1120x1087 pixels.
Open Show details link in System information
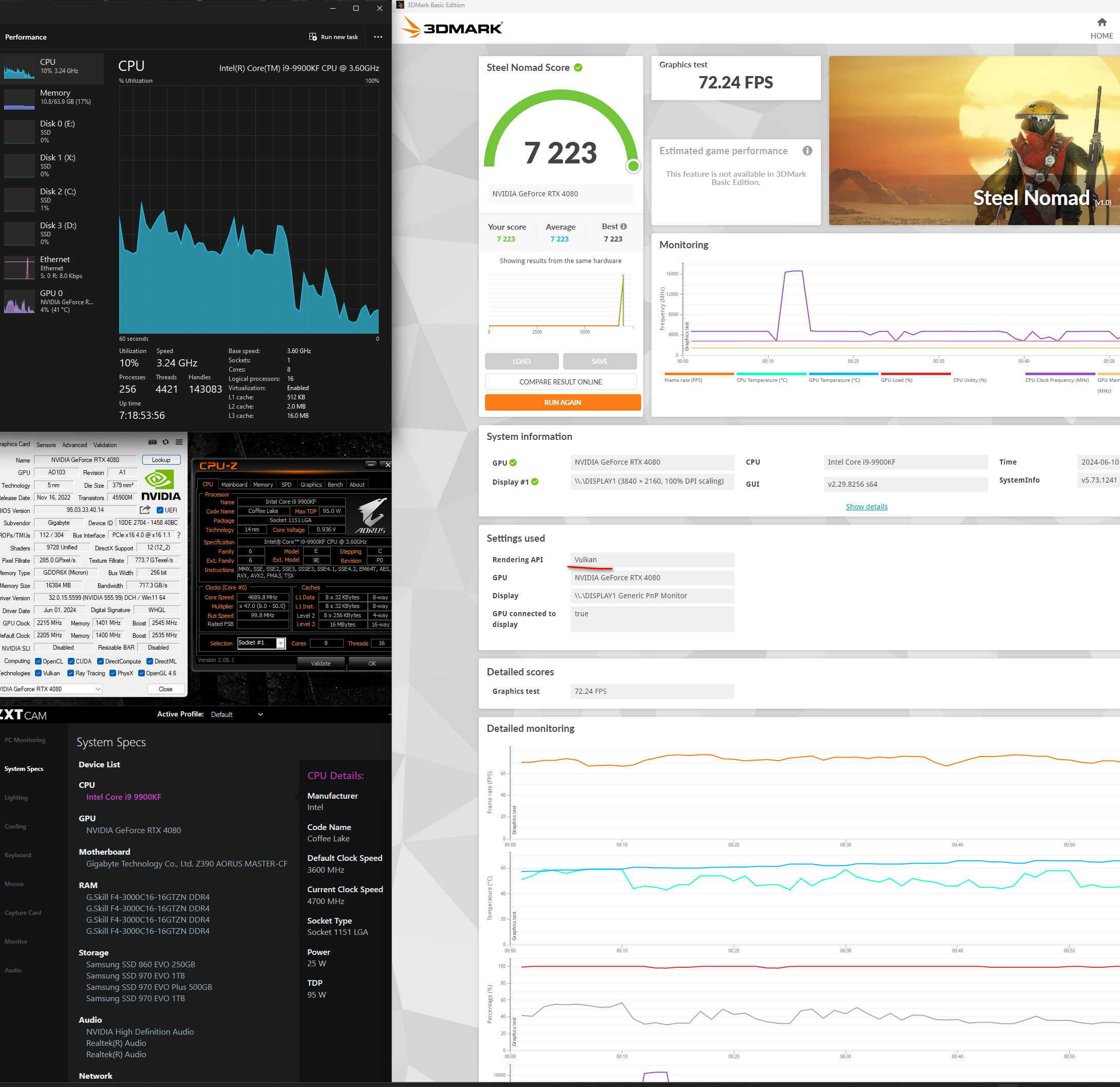coord(866,506)
